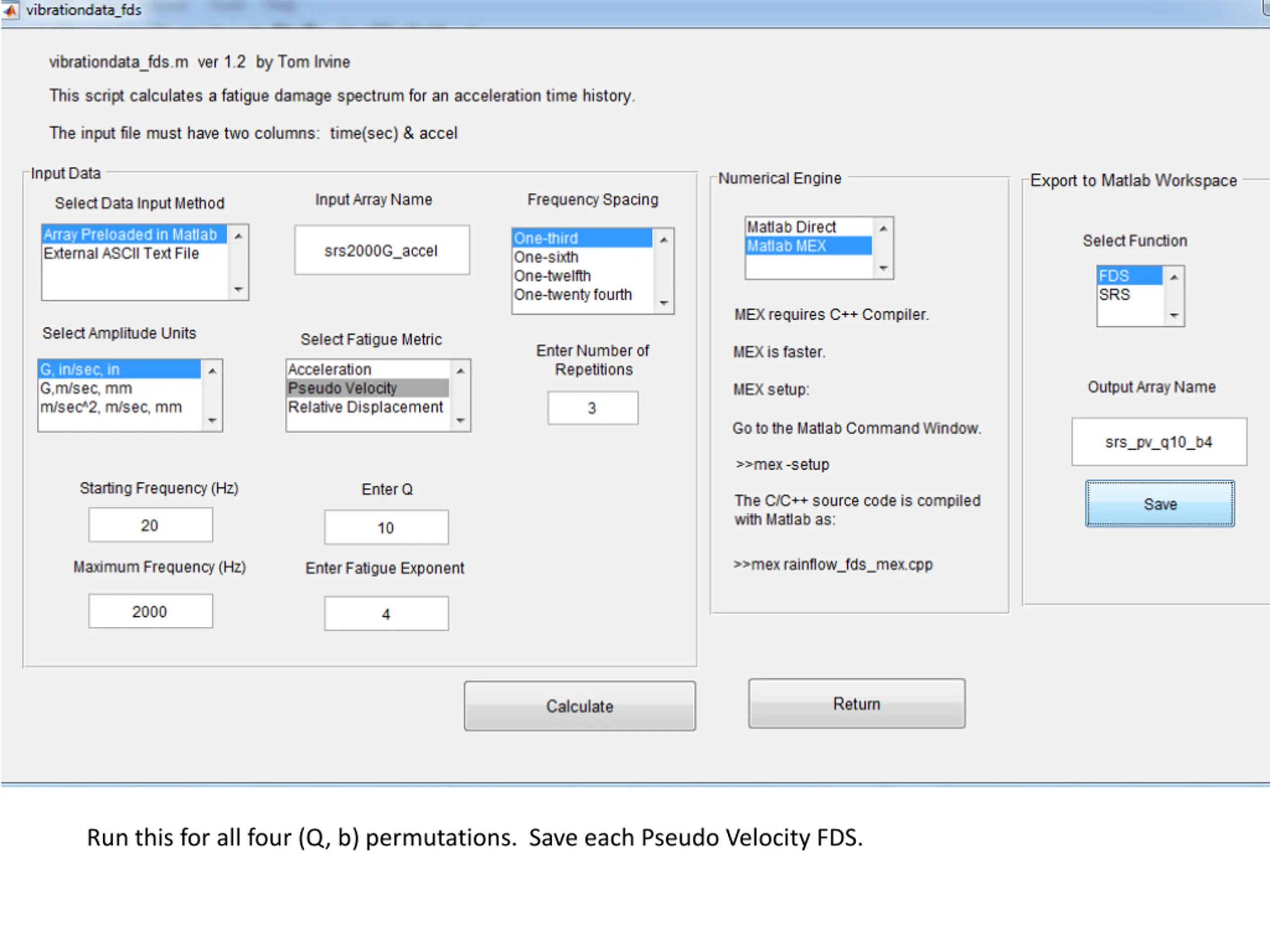This screenshot has height=952, width=1270.
Task: Click the Return button
Action: 857,704
